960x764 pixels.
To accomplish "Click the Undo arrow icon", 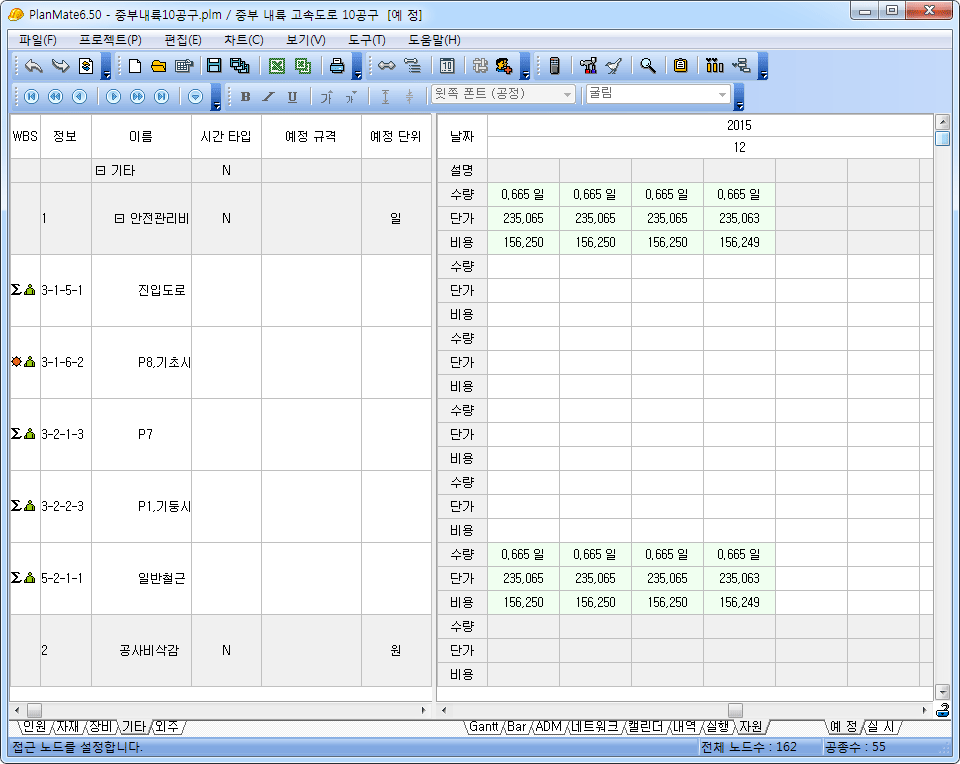I will pos(34,66).
